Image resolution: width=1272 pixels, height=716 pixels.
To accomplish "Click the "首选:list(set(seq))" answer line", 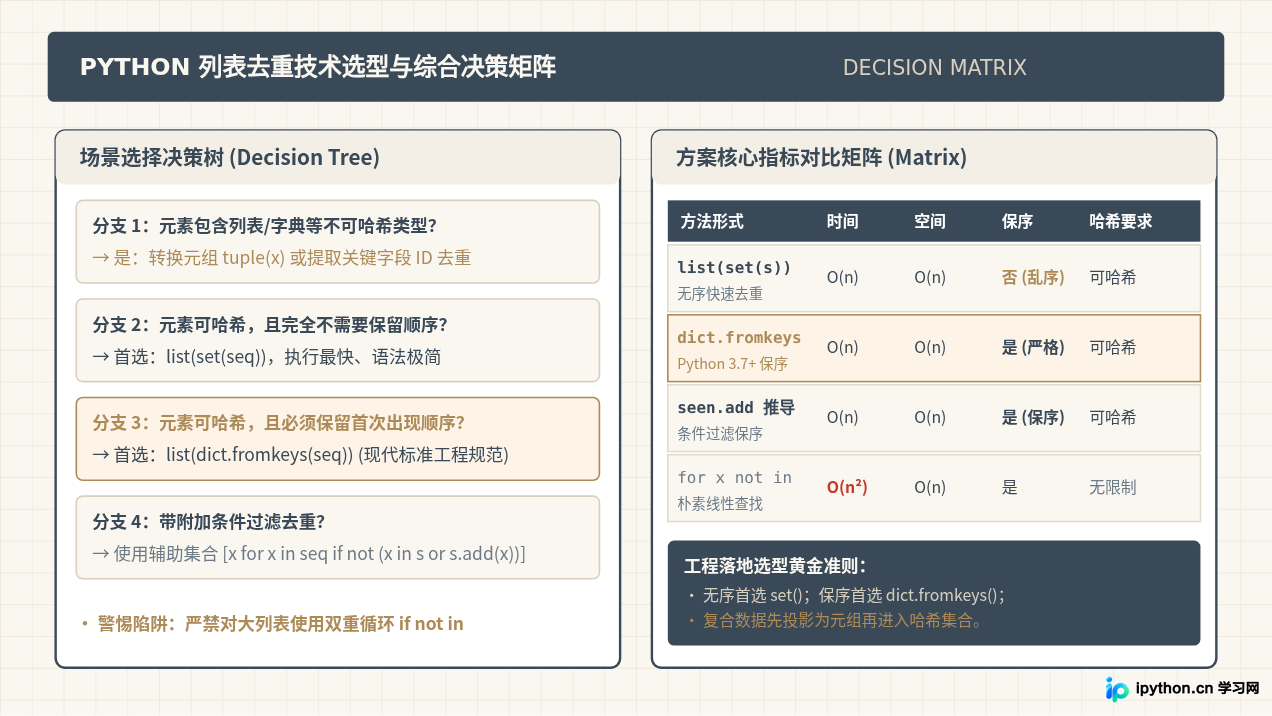I will (x=267, y=357).
